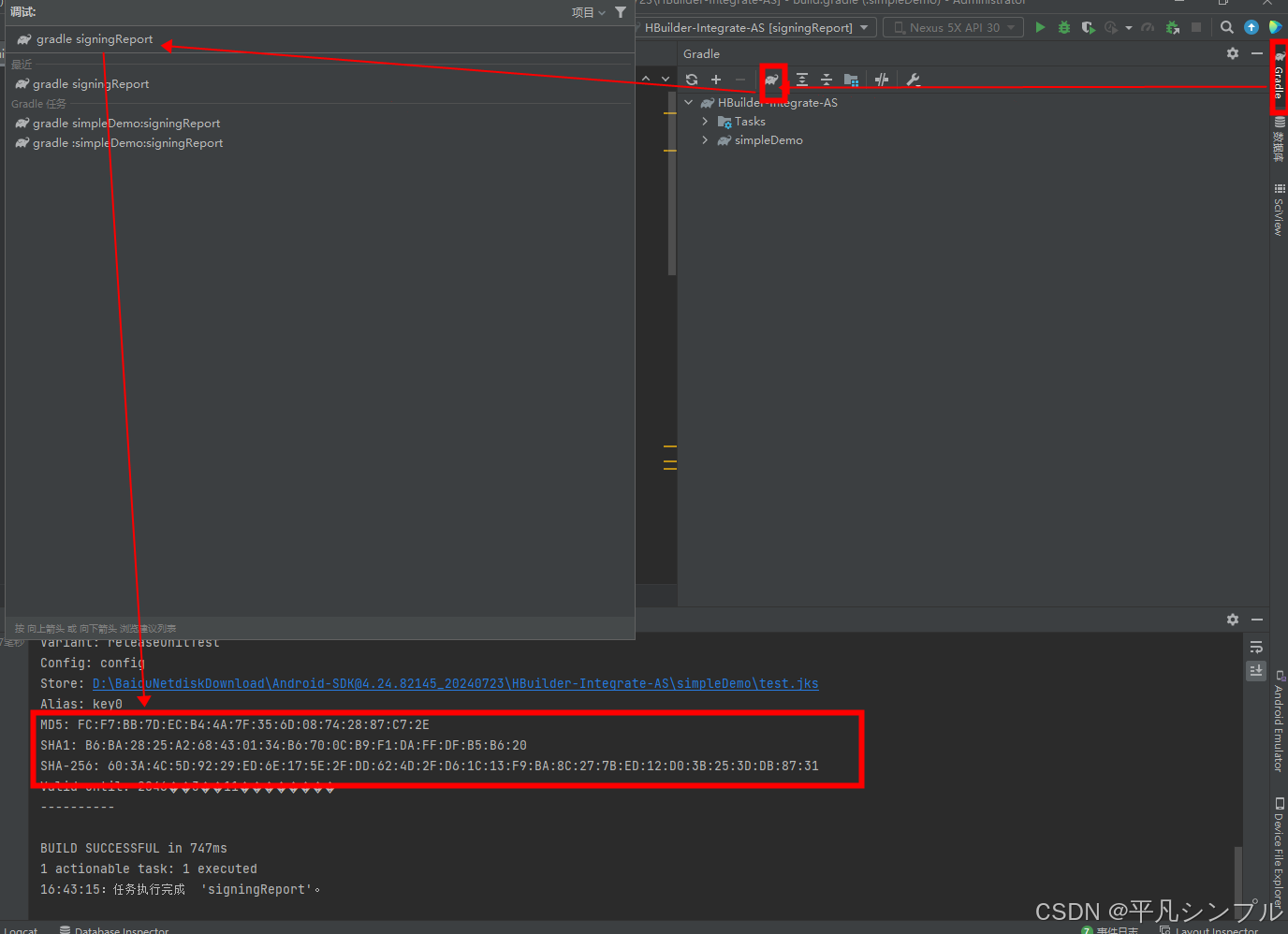Image resolution: width=1288 pixels, height=934 pixels.
Task: Select simpleDemo in the Gradle tree
Action: click(973, 140)
